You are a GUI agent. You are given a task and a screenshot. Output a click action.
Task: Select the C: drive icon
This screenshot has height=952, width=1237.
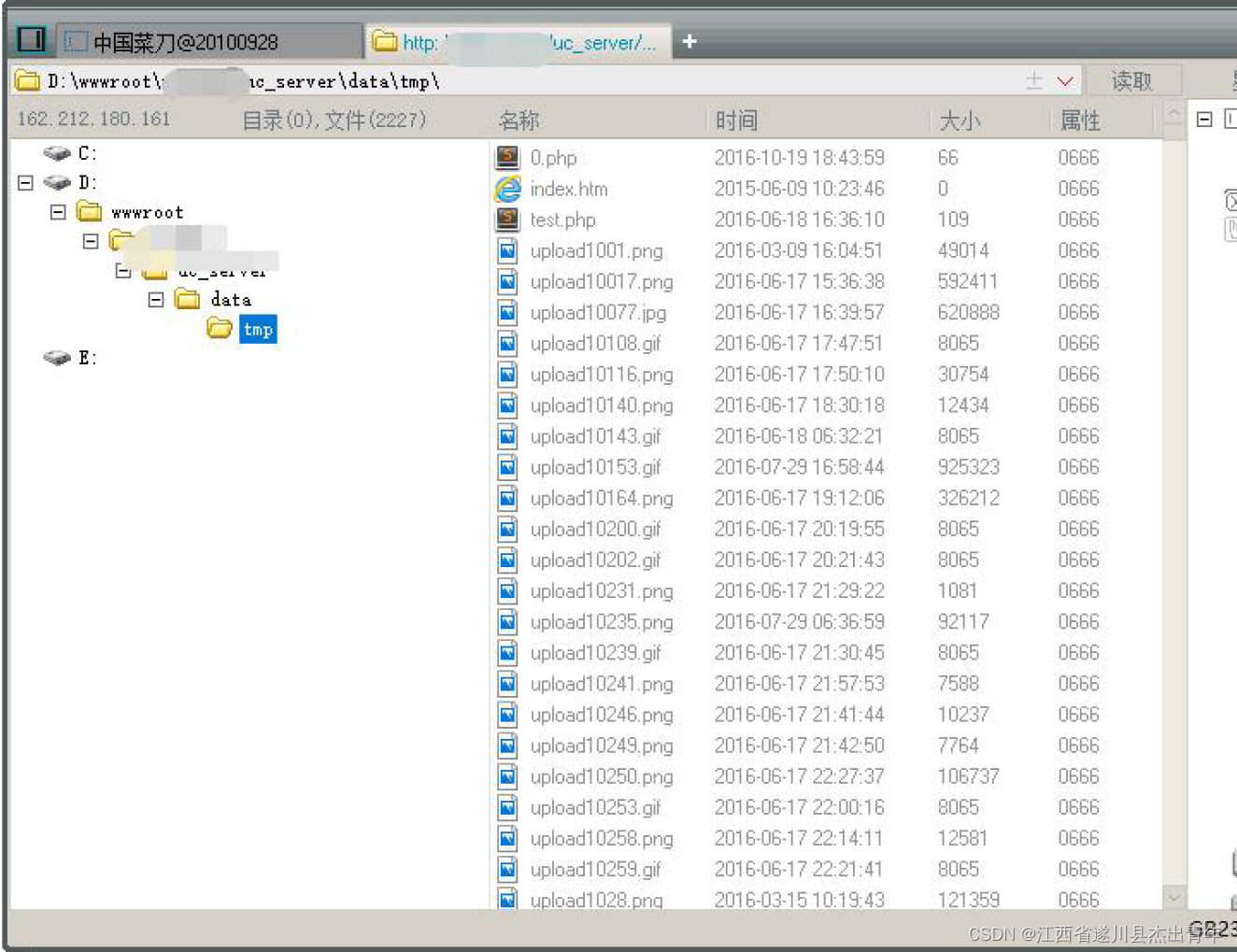(57, 153)
